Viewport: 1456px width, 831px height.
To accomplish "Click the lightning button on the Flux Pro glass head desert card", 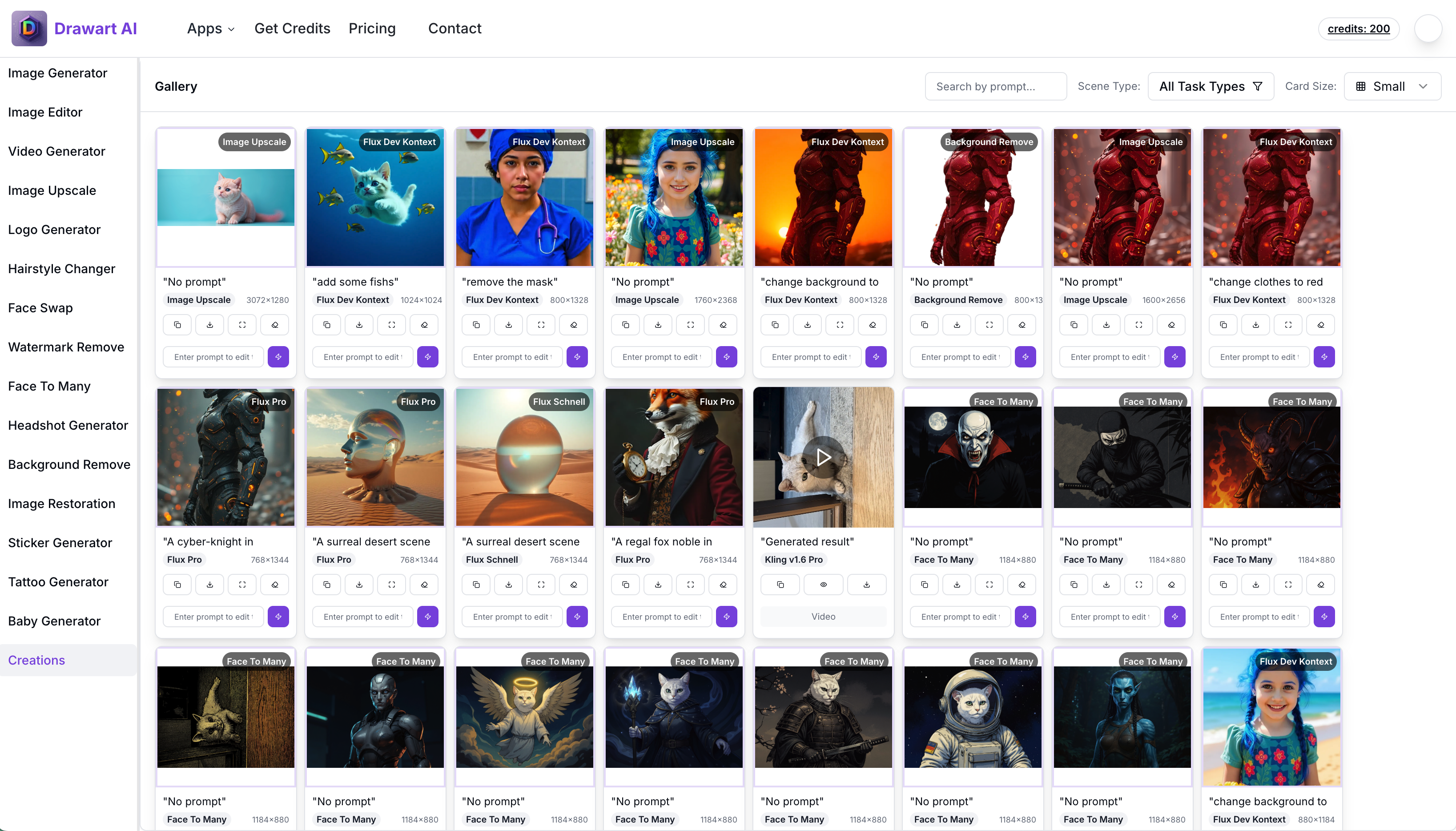I will coord(428,617).
